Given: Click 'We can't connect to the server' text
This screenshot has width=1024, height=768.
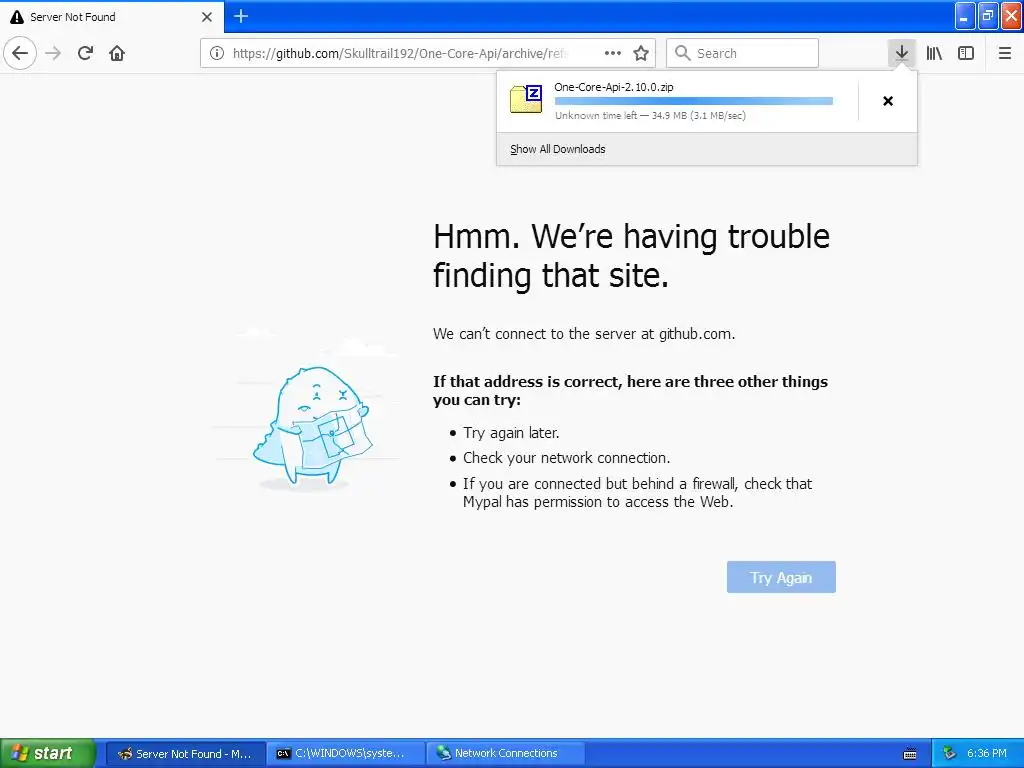Looking at the screenshot, I should pos(584,334).
